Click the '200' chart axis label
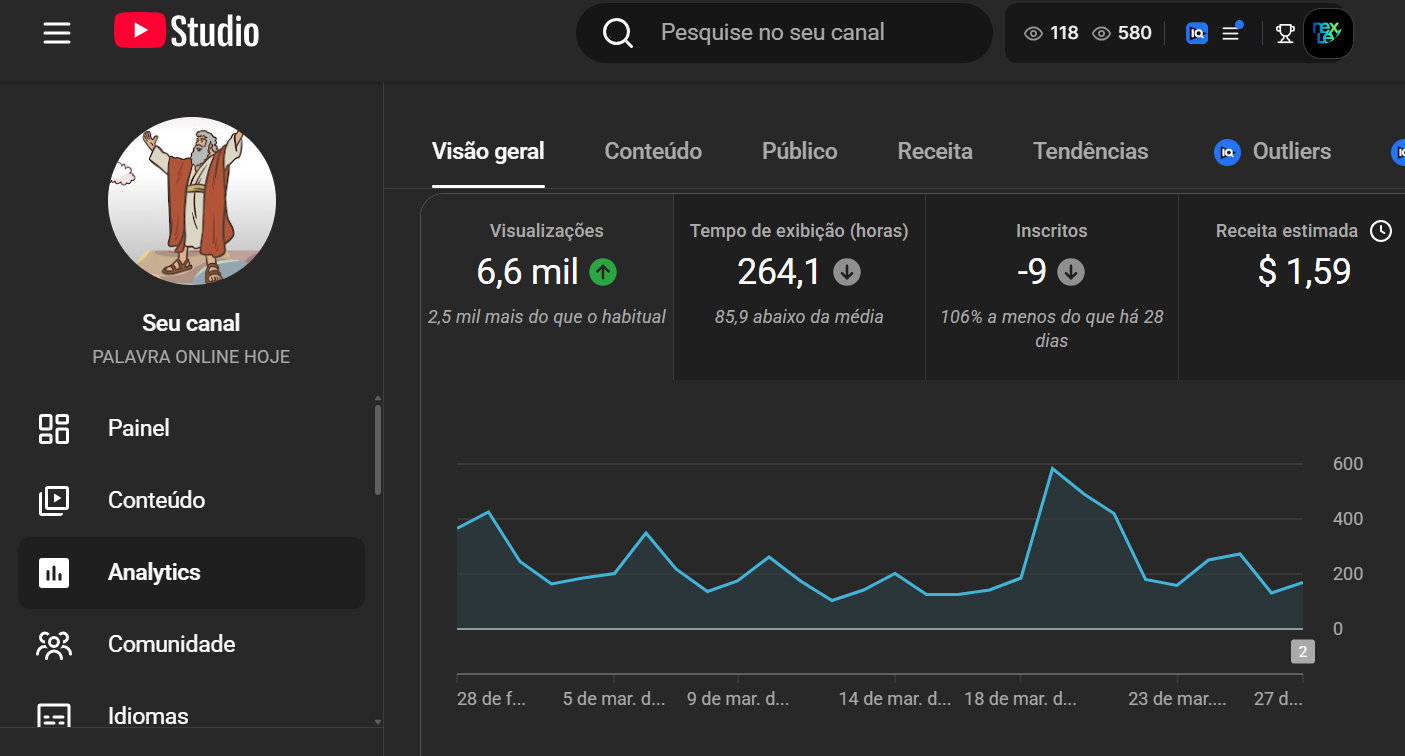Viewport: 1405px width, 756px height. 1348,574
